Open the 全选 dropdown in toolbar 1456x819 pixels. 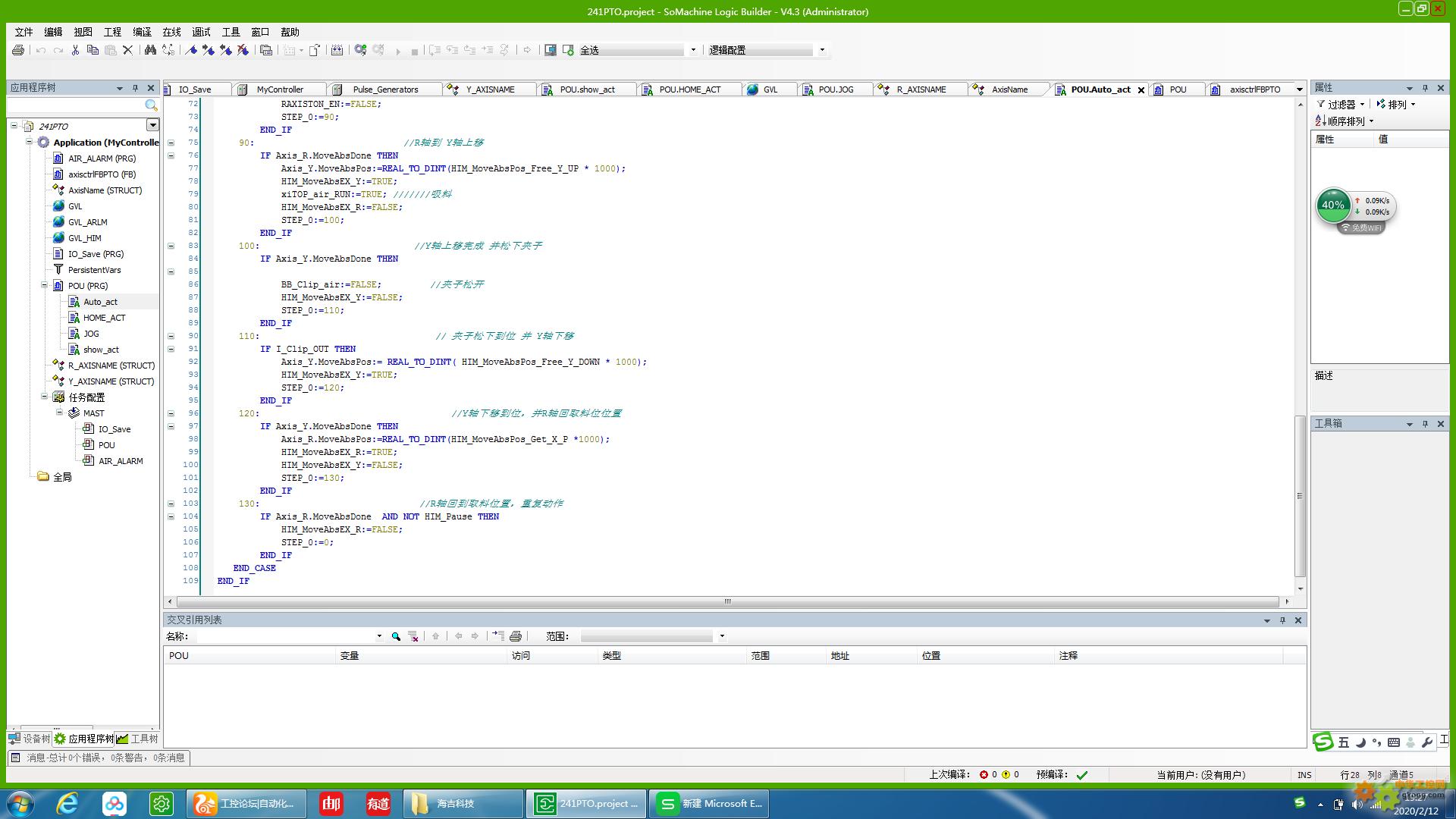point(693,50)
